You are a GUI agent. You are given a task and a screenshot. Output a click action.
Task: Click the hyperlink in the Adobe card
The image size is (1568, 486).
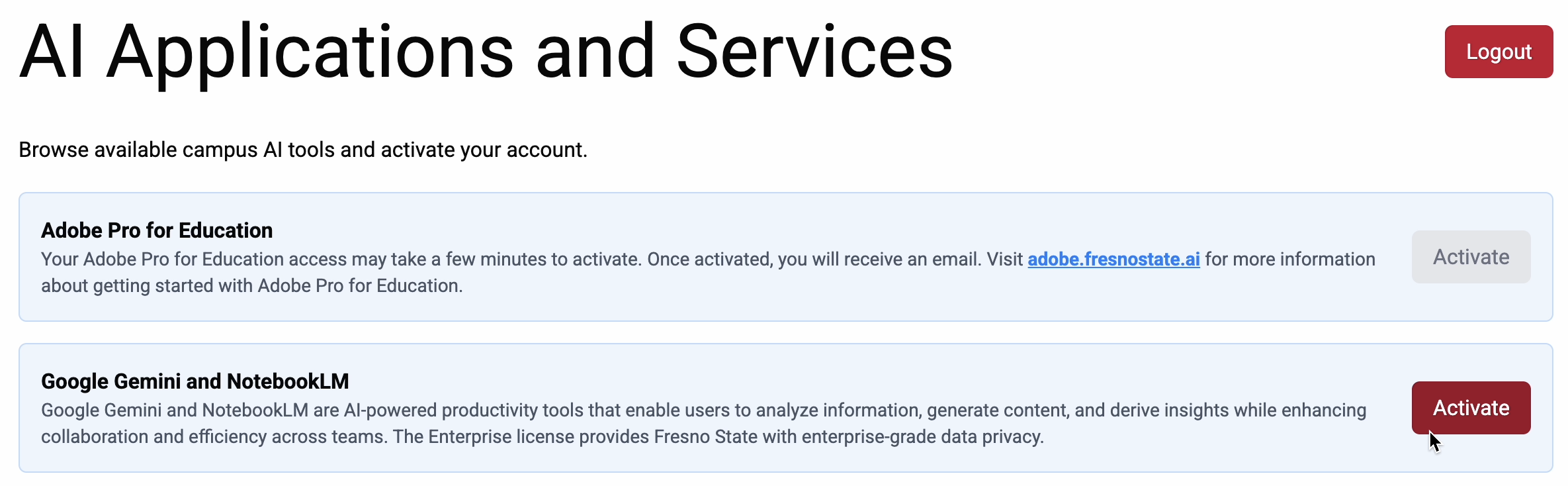[1113, 259]
